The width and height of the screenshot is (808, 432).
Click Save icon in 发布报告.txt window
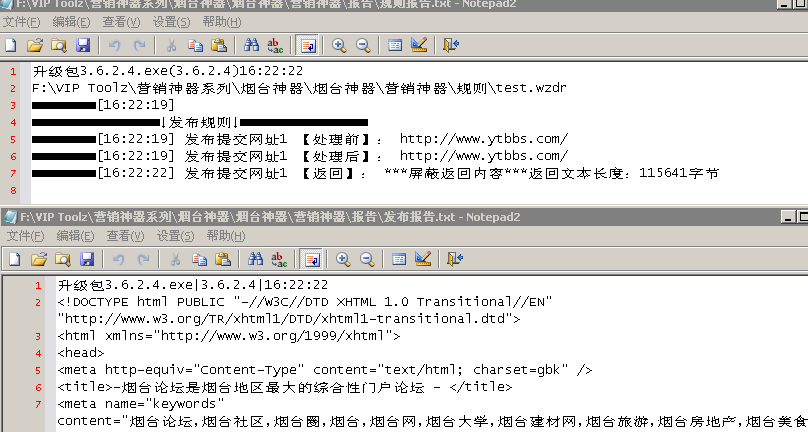pyautogui.click(x=84, y=259)
